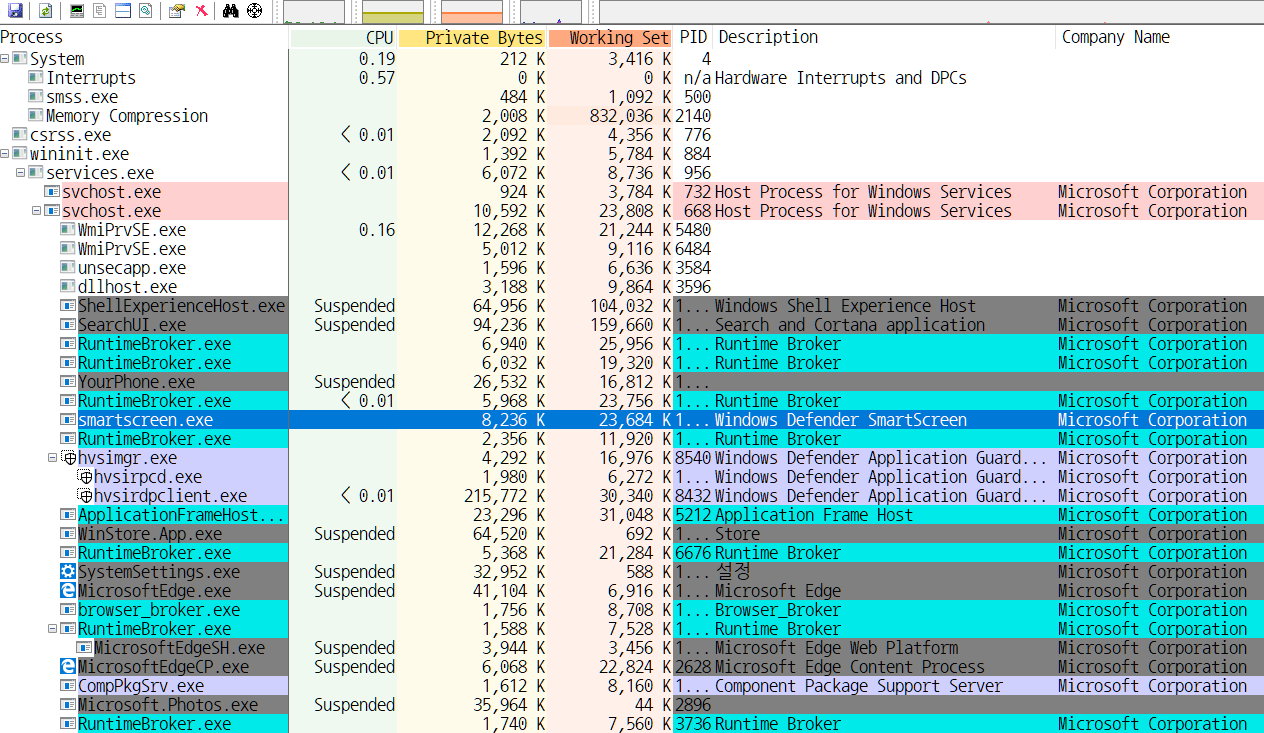Select the MicrosoftEdgeSH.exe process row
This screenshot has width=1264, height=733.
point(632,648)
